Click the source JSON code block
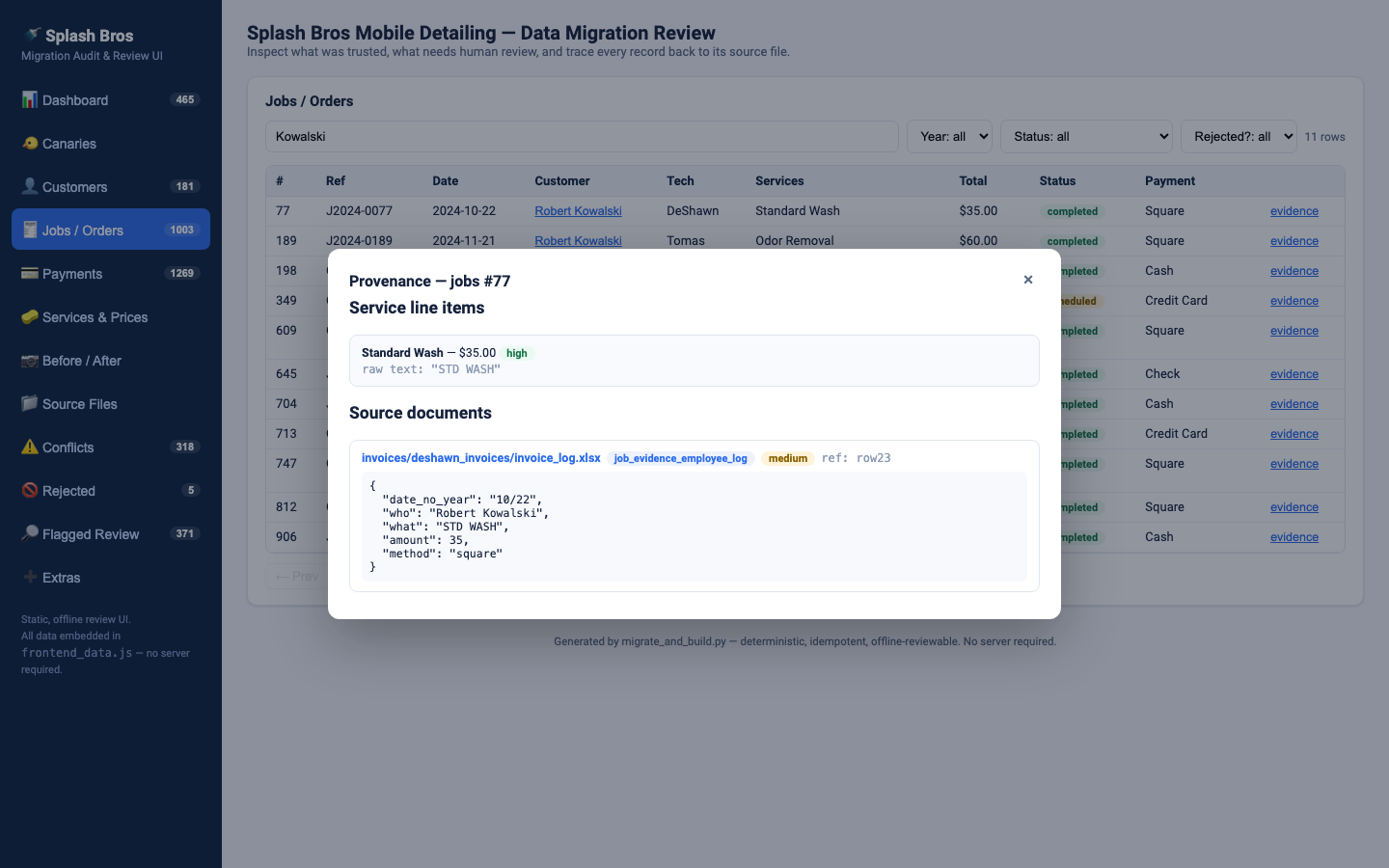This screenshot has width=1389, height=868. pyautogui.click(x=694, y=527)
